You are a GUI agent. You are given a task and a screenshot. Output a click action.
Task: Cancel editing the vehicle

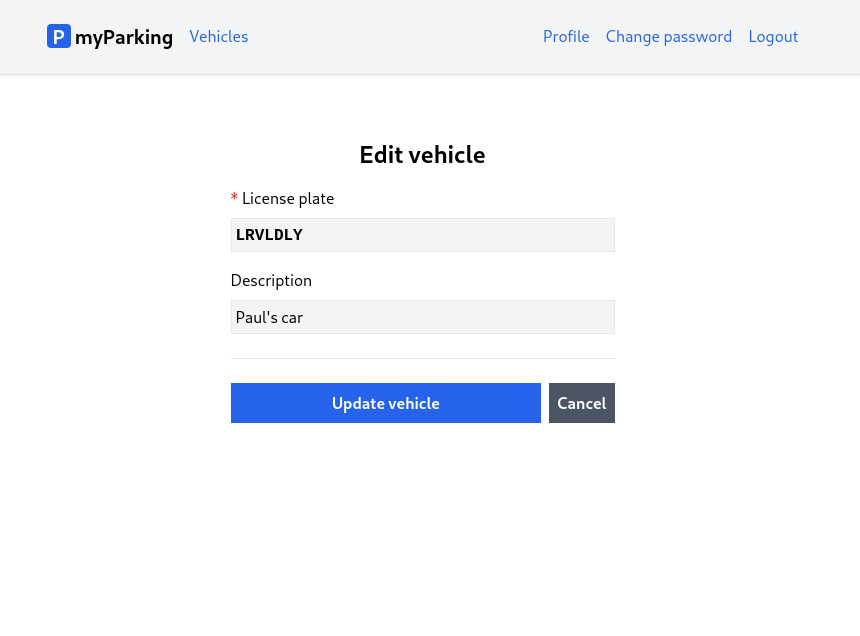click(582, 403)
